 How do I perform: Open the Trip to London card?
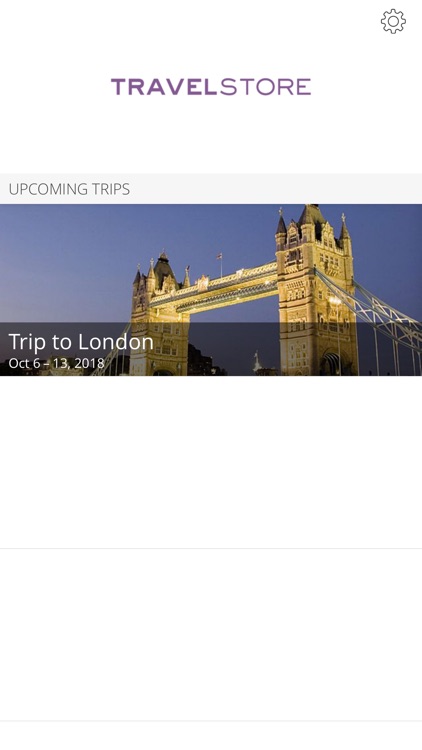[x=211, y=290]
